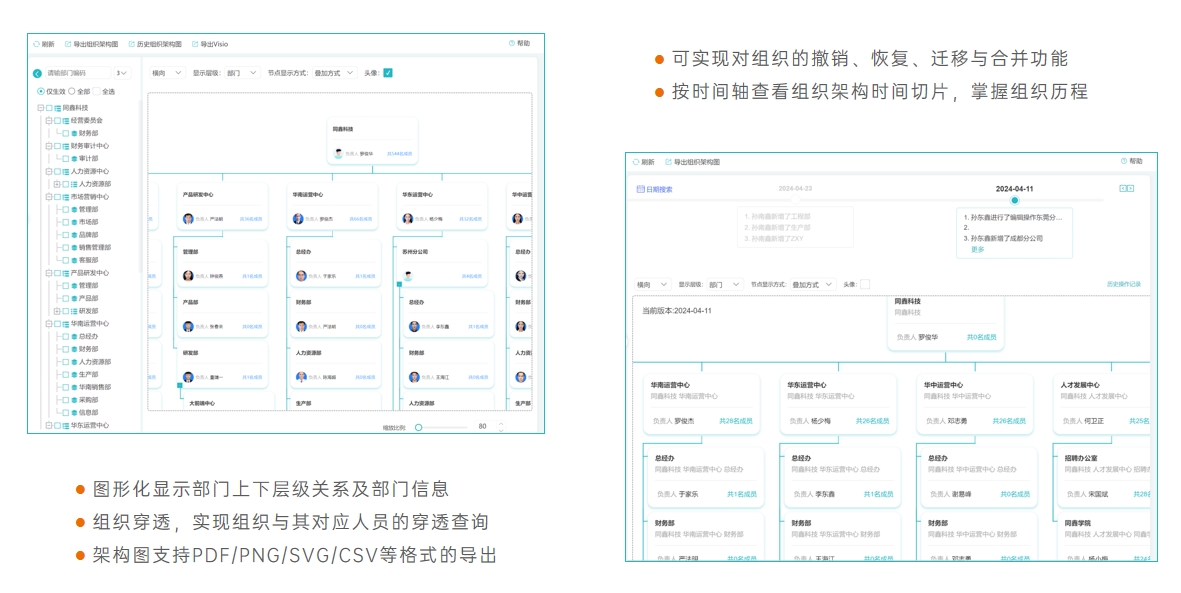The image size is (1181, 593).
Task: Click the avatar of 钟依燕 in 管理部 card
Action: click(x=188, y=276)
